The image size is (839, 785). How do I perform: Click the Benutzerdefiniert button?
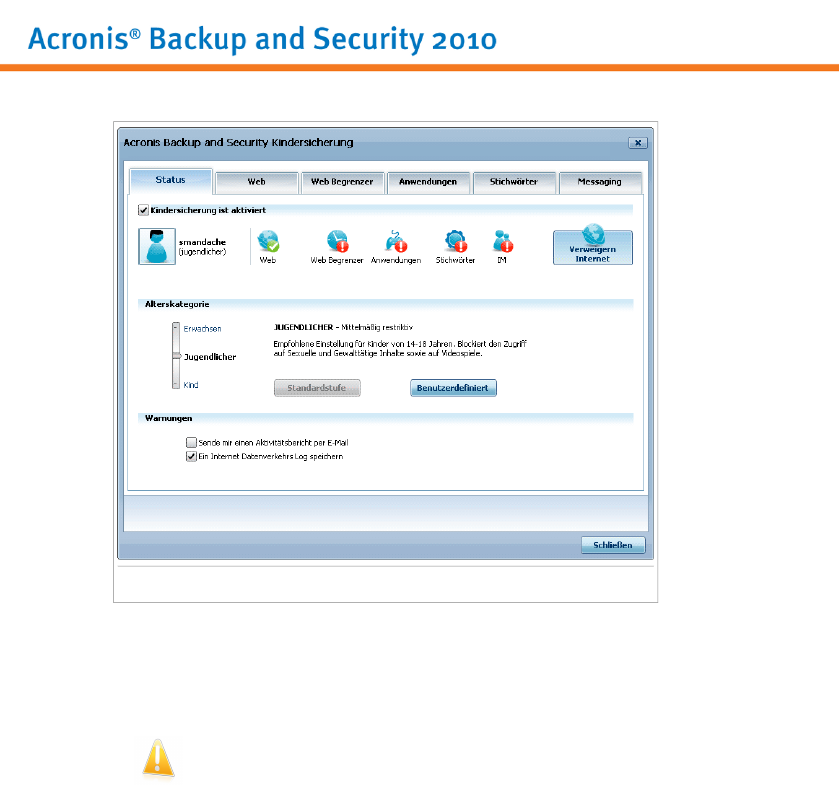click(x=453, y=388)
